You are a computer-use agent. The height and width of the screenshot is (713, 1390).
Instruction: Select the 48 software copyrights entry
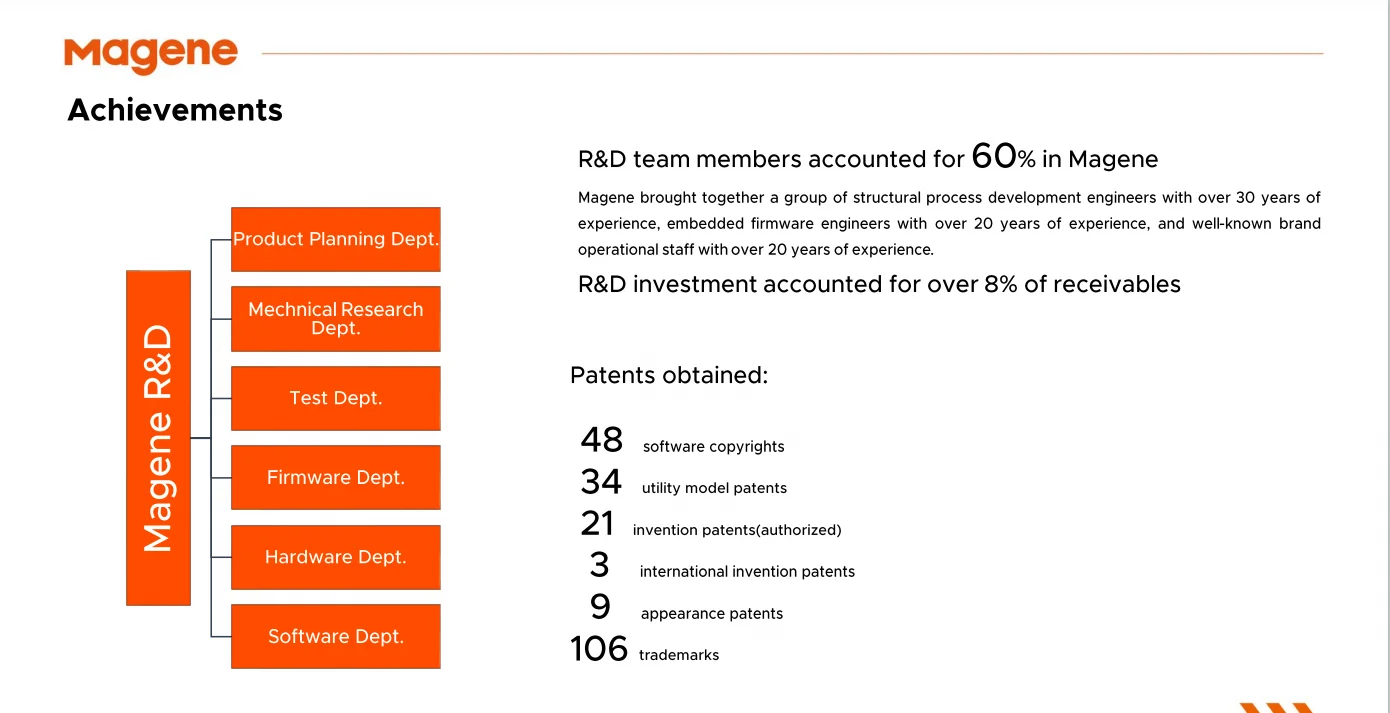coord(682,442)
